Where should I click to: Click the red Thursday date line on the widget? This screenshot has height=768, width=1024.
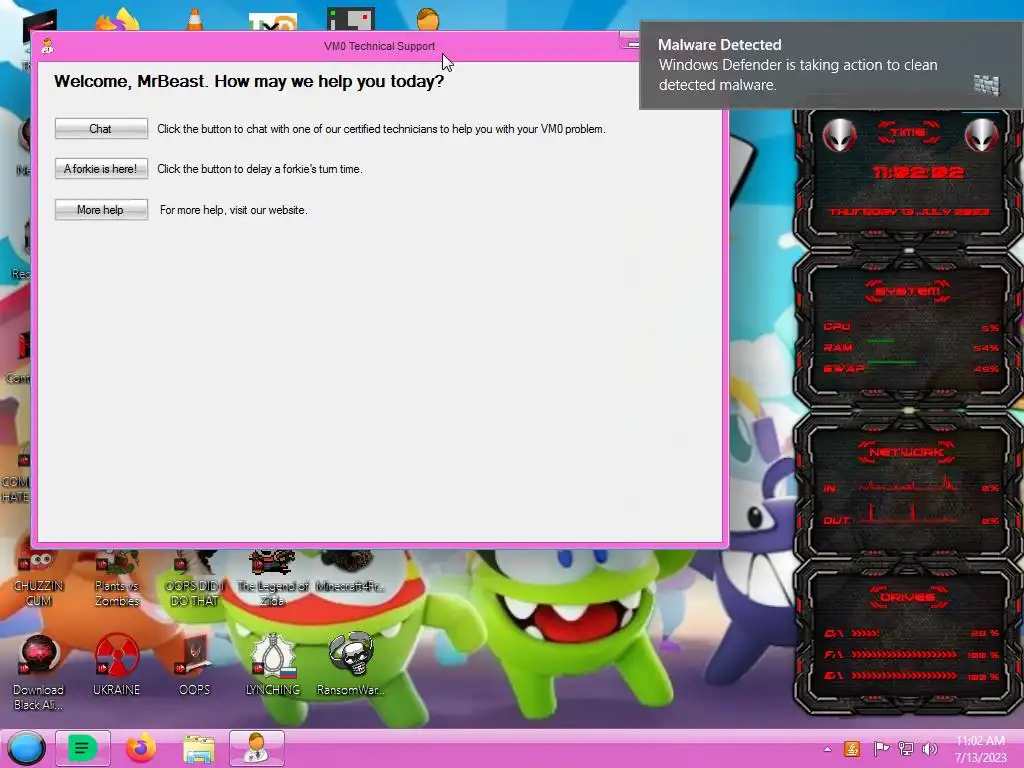tap(909, 212)
